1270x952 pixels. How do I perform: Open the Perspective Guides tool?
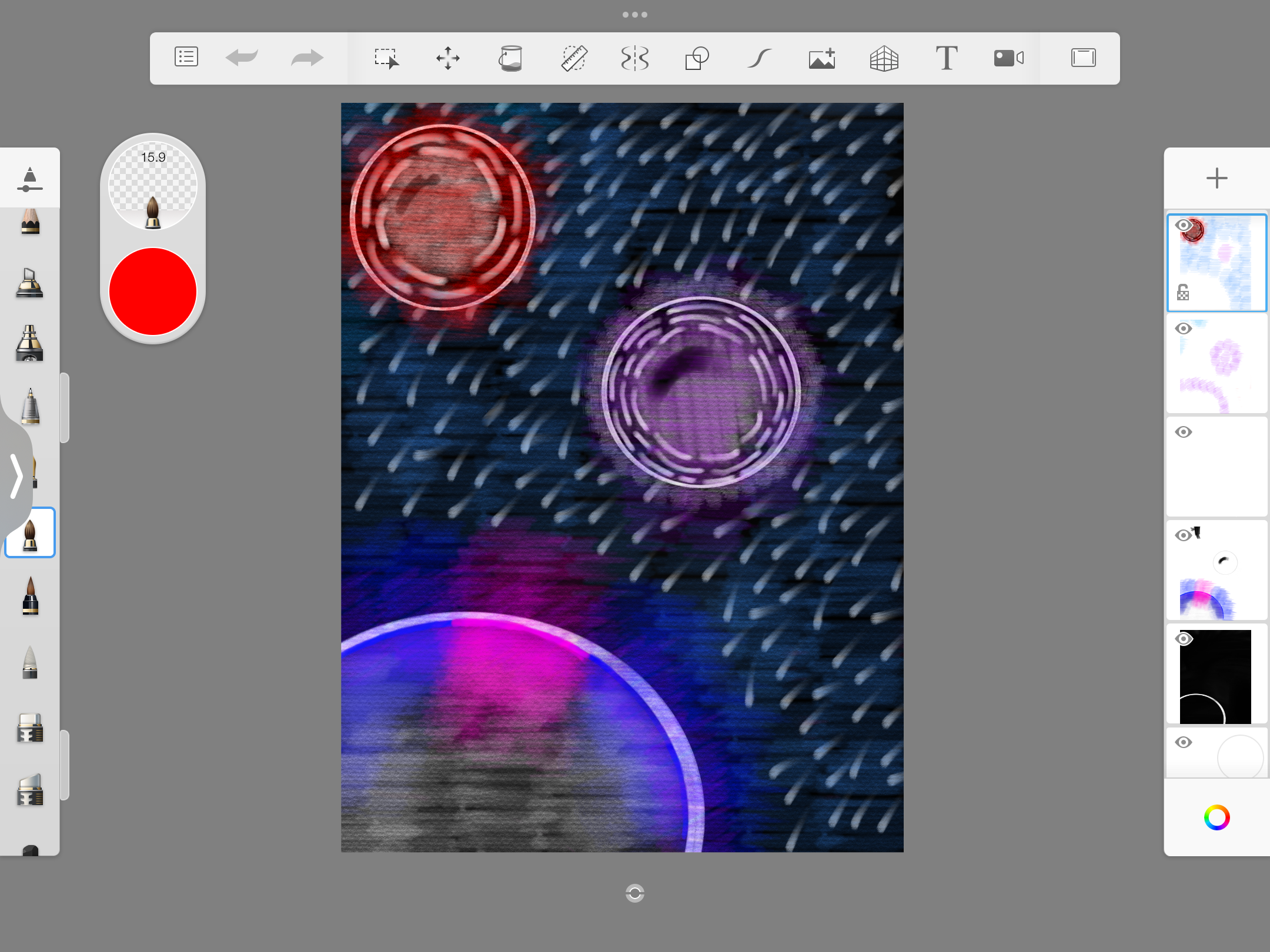tap(884, 58)
